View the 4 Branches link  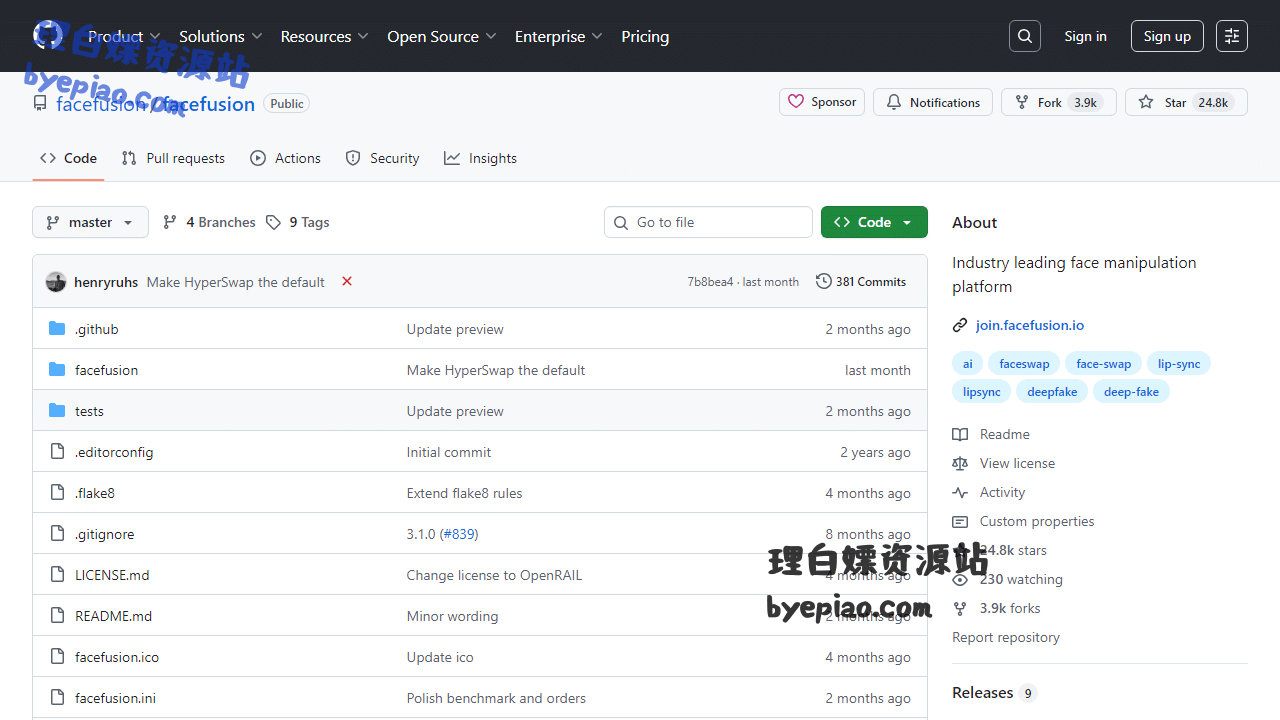click(209, 222)
